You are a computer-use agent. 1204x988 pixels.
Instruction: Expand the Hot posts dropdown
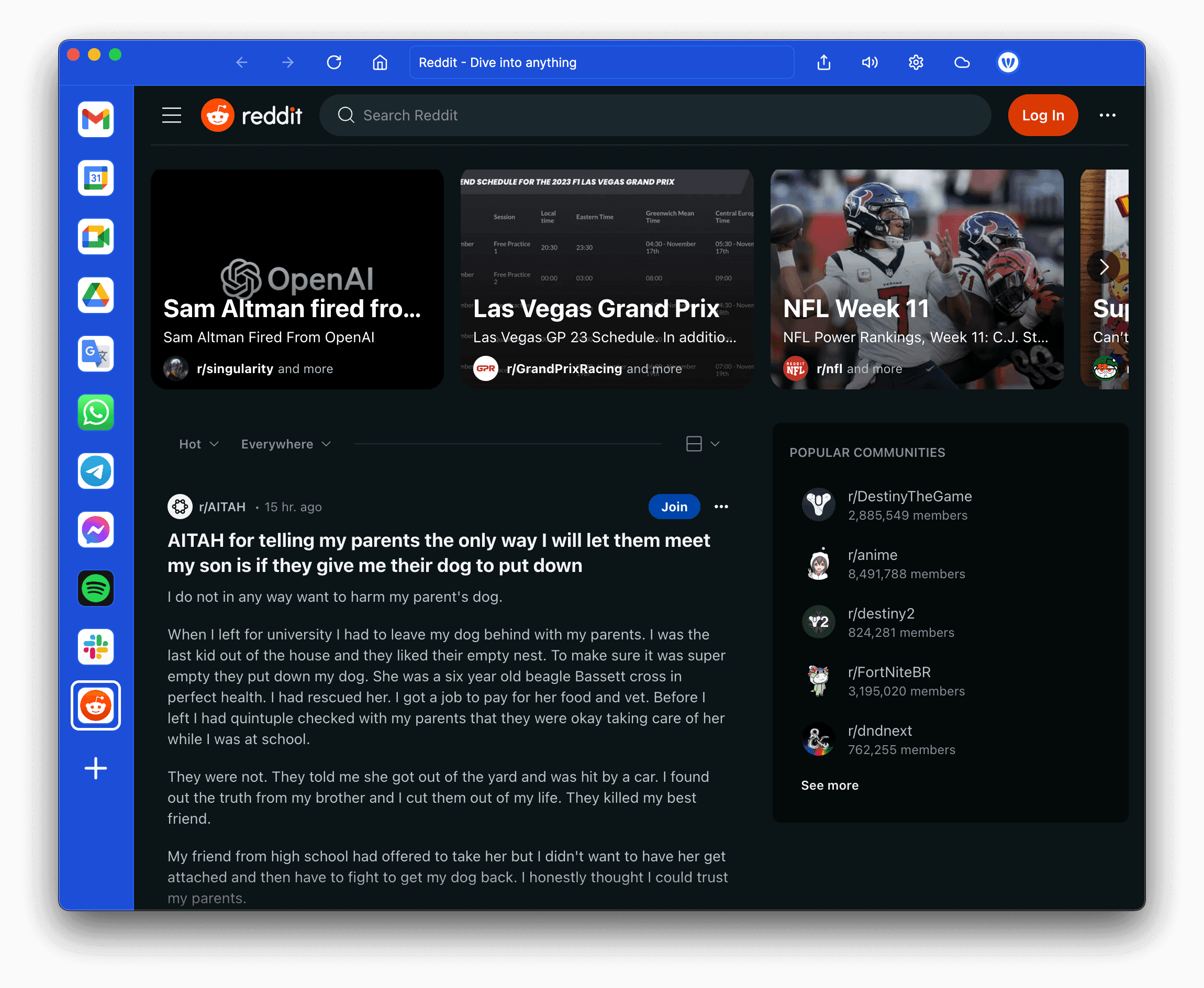[199, 443]
